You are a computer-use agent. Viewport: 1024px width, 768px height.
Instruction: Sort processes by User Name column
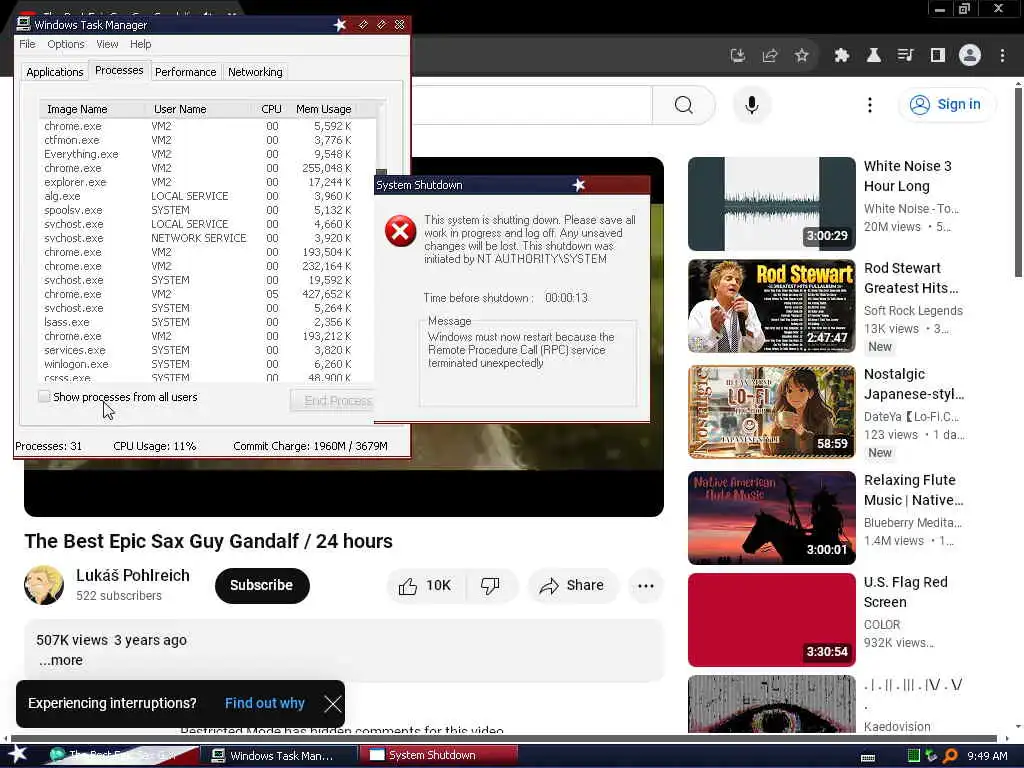[x=200, y=109]
